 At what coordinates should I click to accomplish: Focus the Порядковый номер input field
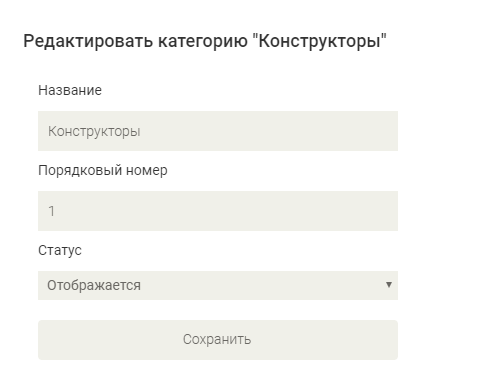click(218, 211)
